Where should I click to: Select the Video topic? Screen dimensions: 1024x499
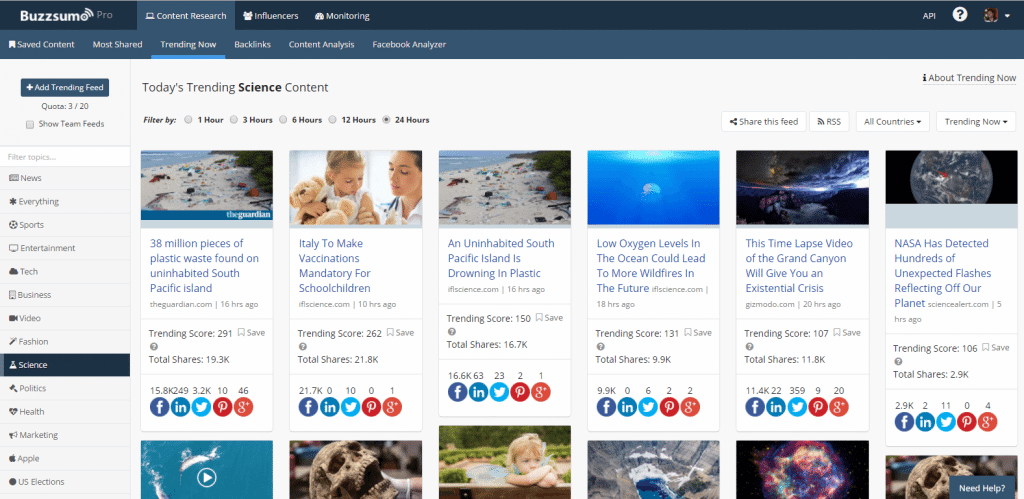(x=65, y=318)
